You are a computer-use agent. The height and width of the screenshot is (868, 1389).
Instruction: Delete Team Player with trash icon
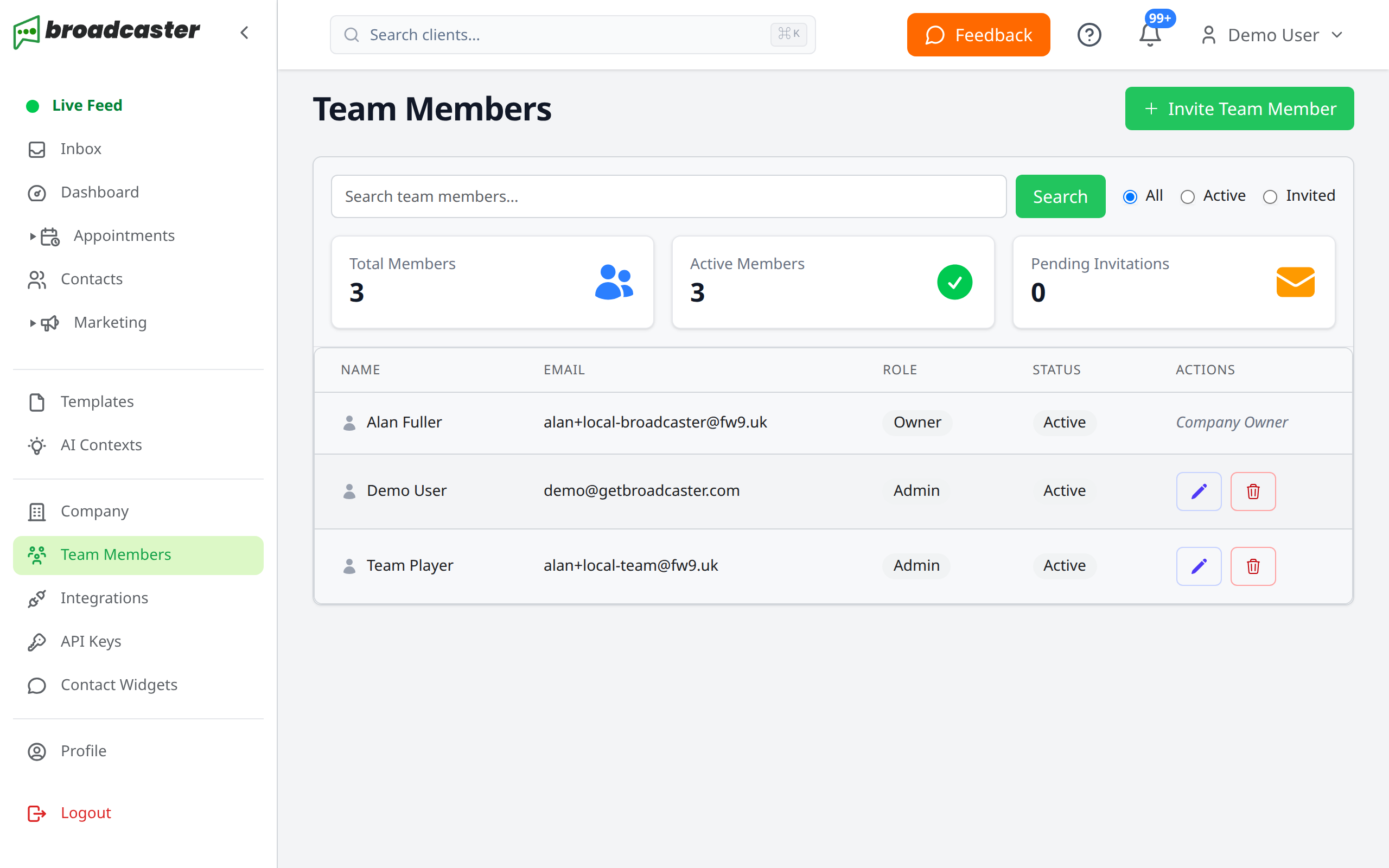[1253, 566]
